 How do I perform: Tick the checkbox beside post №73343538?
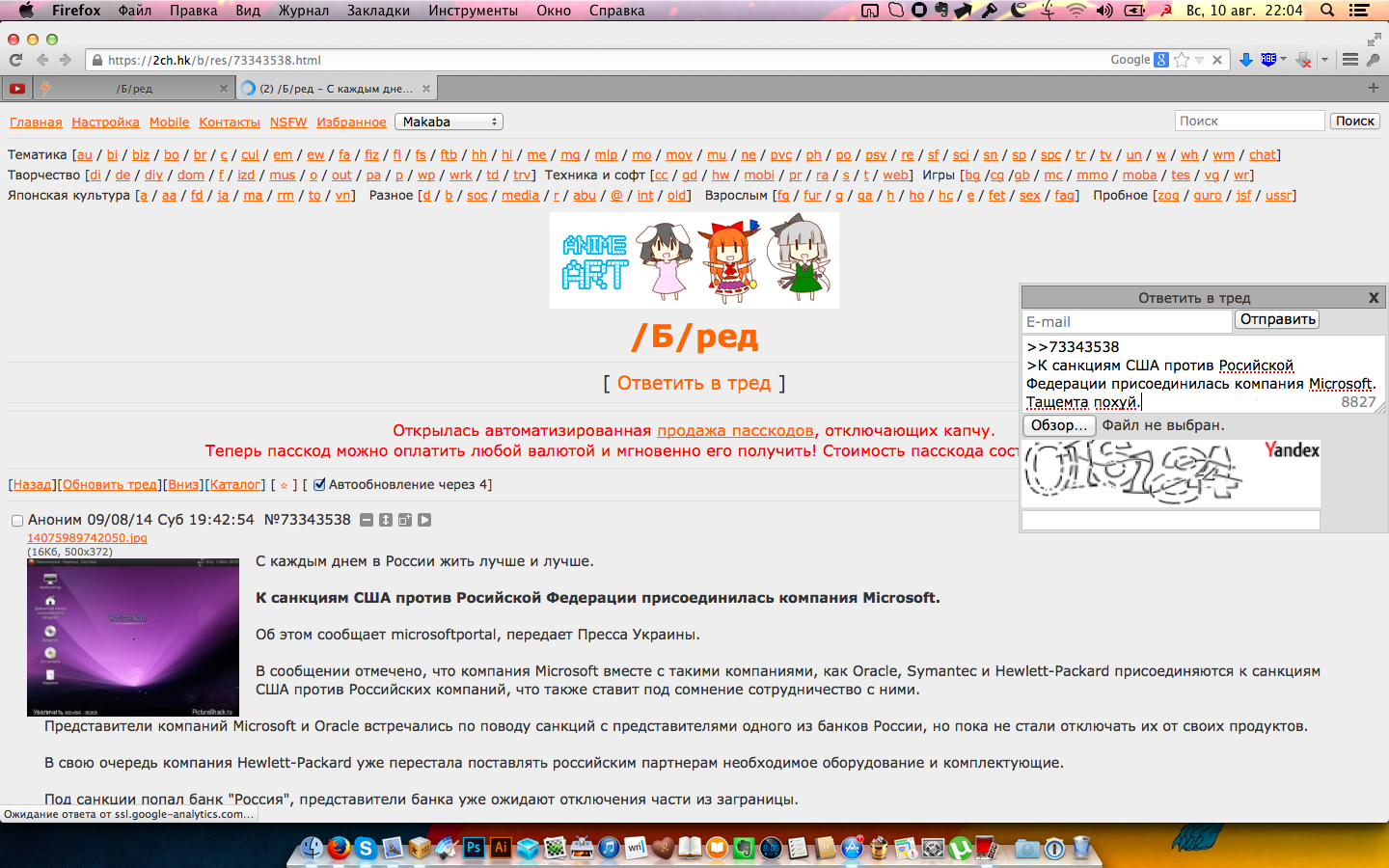16,521
